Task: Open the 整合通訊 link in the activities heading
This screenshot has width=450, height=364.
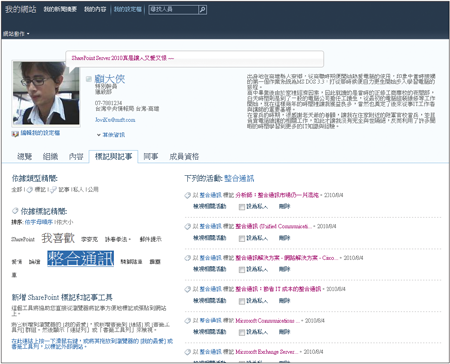Action: pyautogui.click(x=239, y=178)
